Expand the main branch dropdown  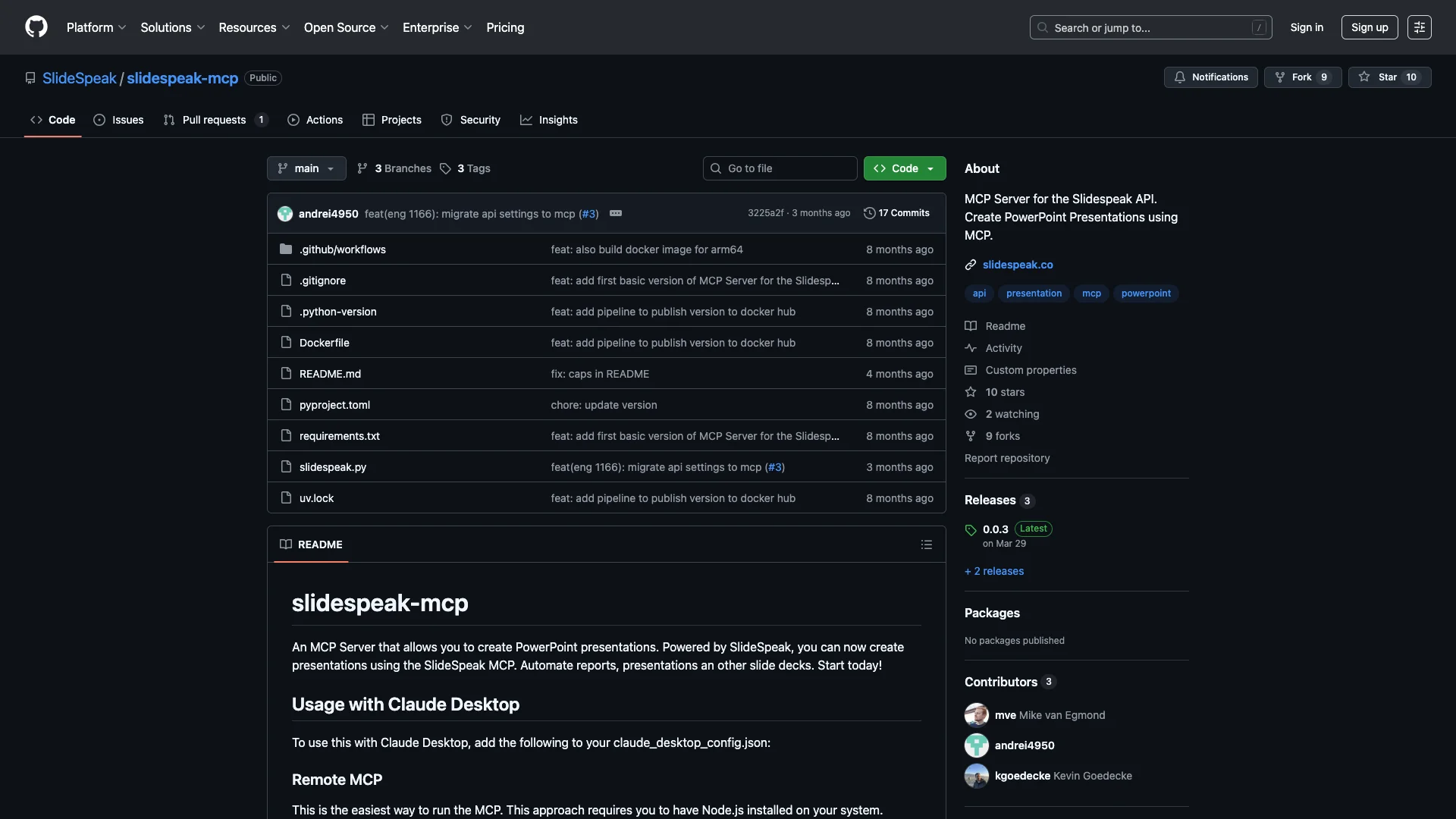click(x=306, y=168)
